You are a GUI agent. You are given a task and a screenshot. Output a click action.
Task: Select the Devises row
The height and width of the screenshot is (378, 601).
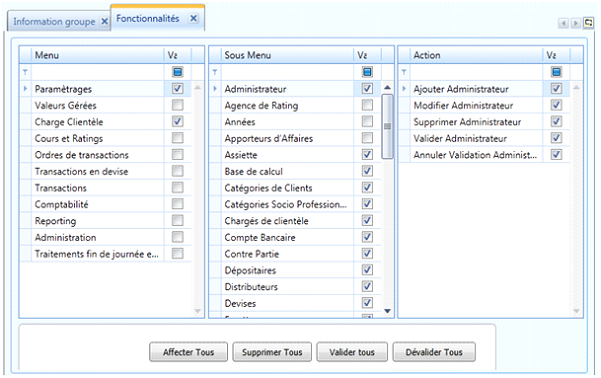point(295,303)
